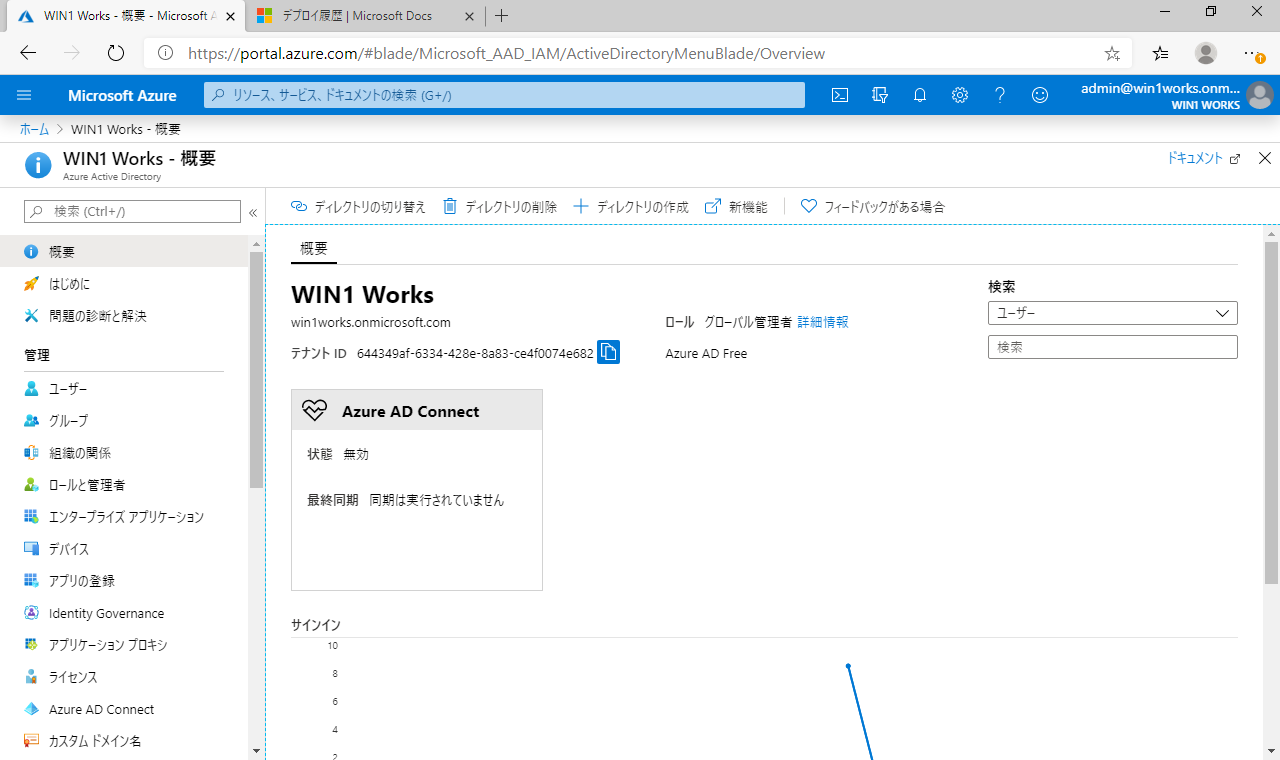Click the ディレクトリの作成 toolbar command
Screen dimensions: 1280x760
click(631, 207)
